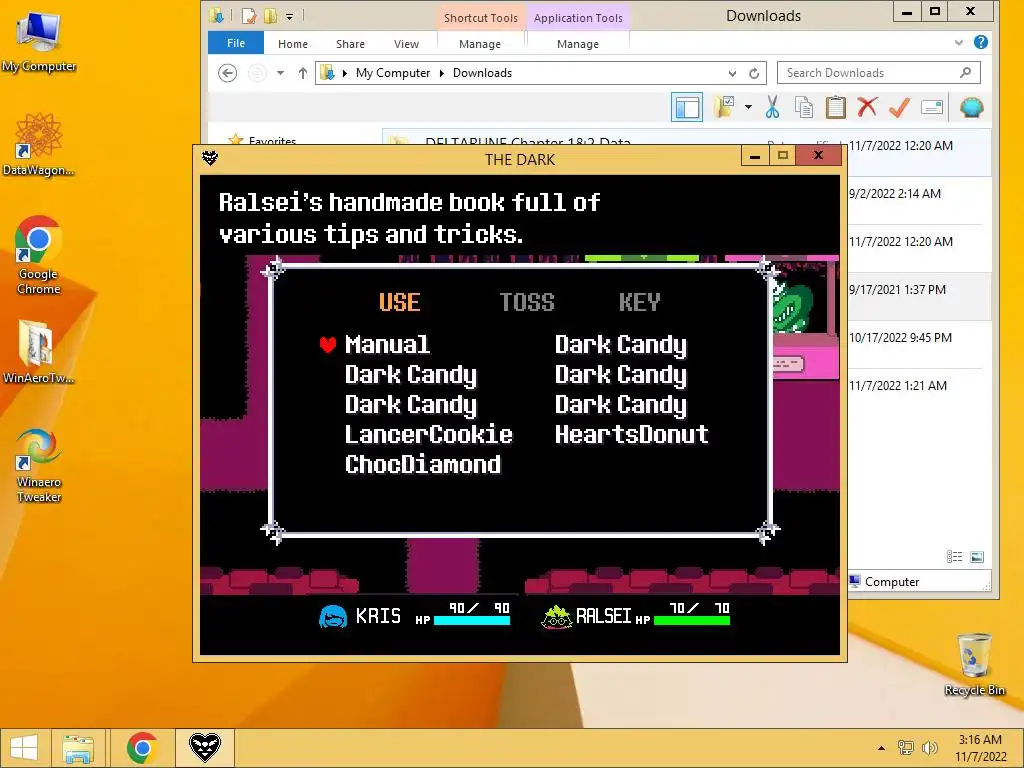The image size is (1024, 768).
Task: Click the Up arrow in Explorer navigation
Action: click(x=302, y=72)
